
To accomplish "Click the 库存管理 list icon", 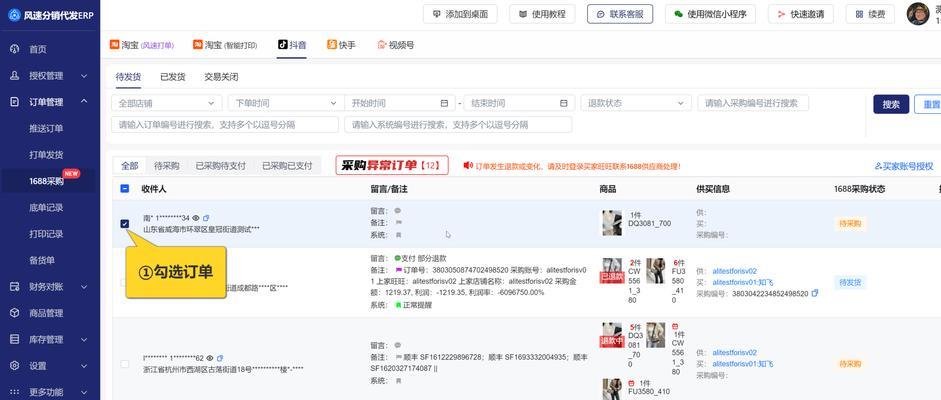I will [15, 339].
